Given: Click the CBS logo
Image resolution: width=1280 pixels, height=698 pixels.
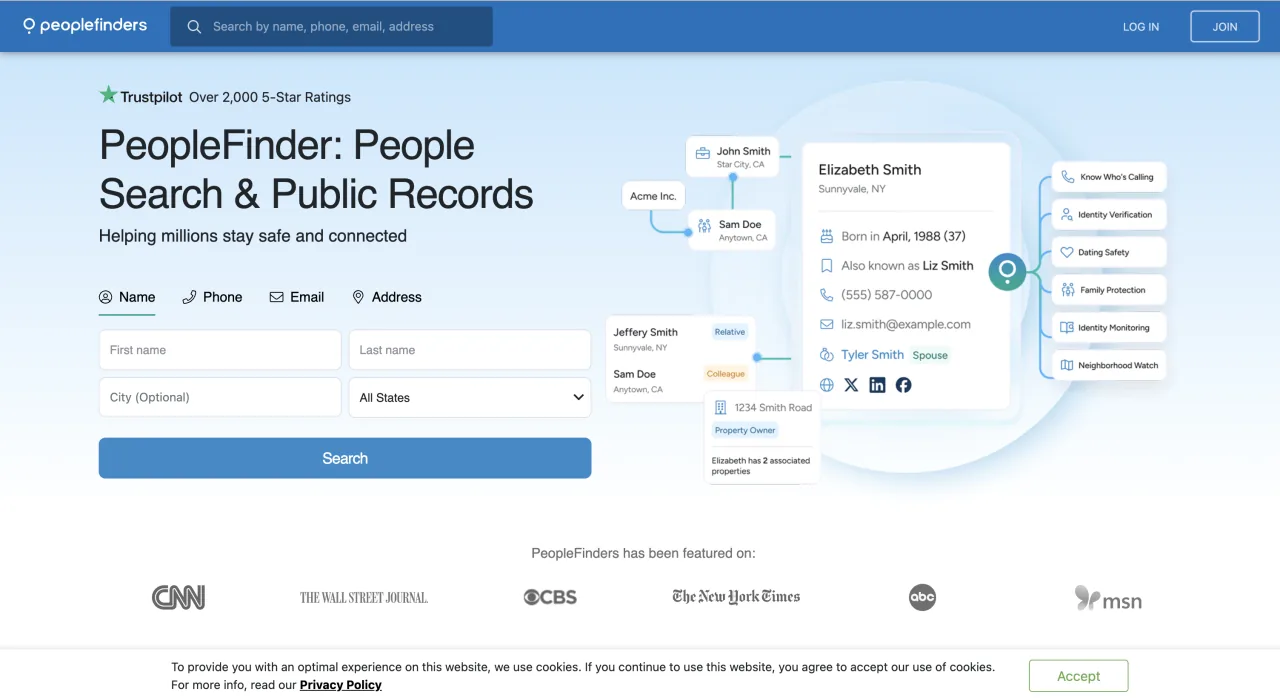Looking at the screenshot, I should 550,597.
